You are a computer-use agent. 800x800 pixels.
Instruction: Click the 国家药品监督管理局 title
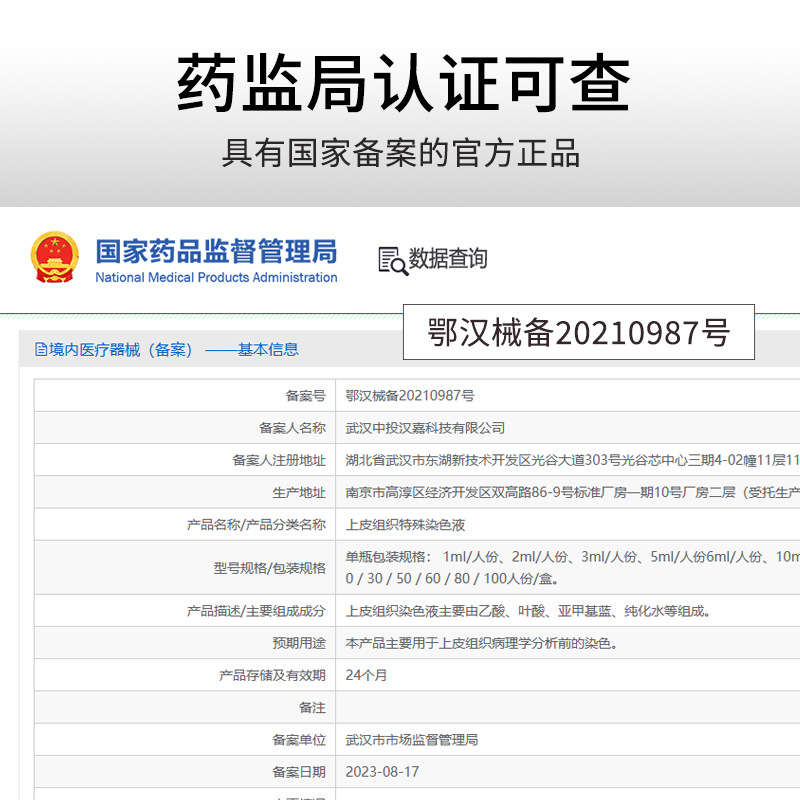(216, 251)
